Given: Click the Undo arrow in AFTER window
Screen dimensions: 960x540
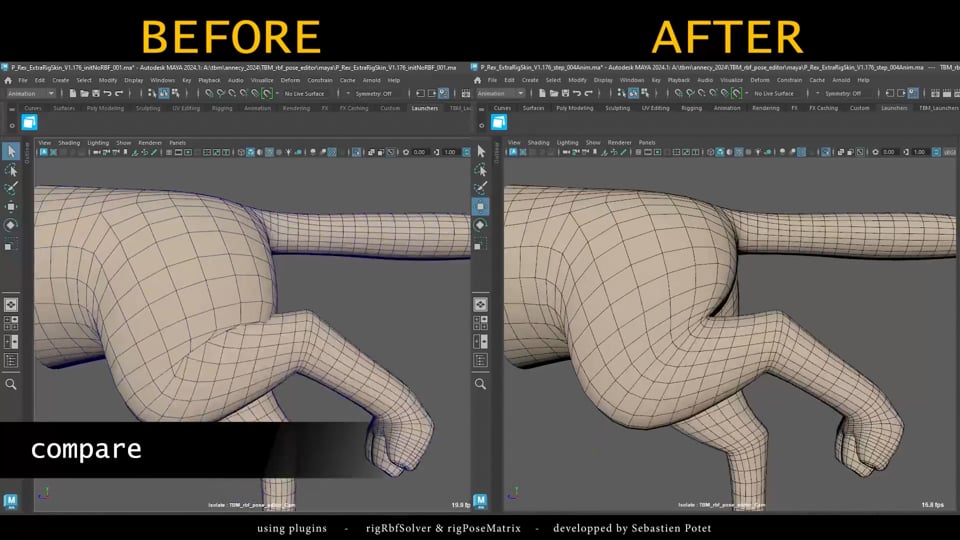Looking at the screenshot, I should pyautogui.click(x=577, y=94).
